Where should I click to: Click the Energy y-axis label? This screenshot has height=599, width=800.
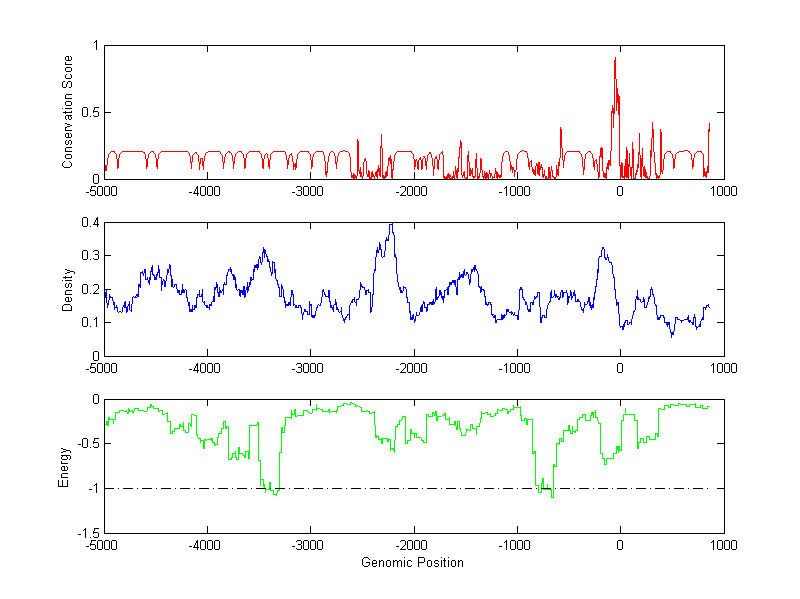[65, 467]
